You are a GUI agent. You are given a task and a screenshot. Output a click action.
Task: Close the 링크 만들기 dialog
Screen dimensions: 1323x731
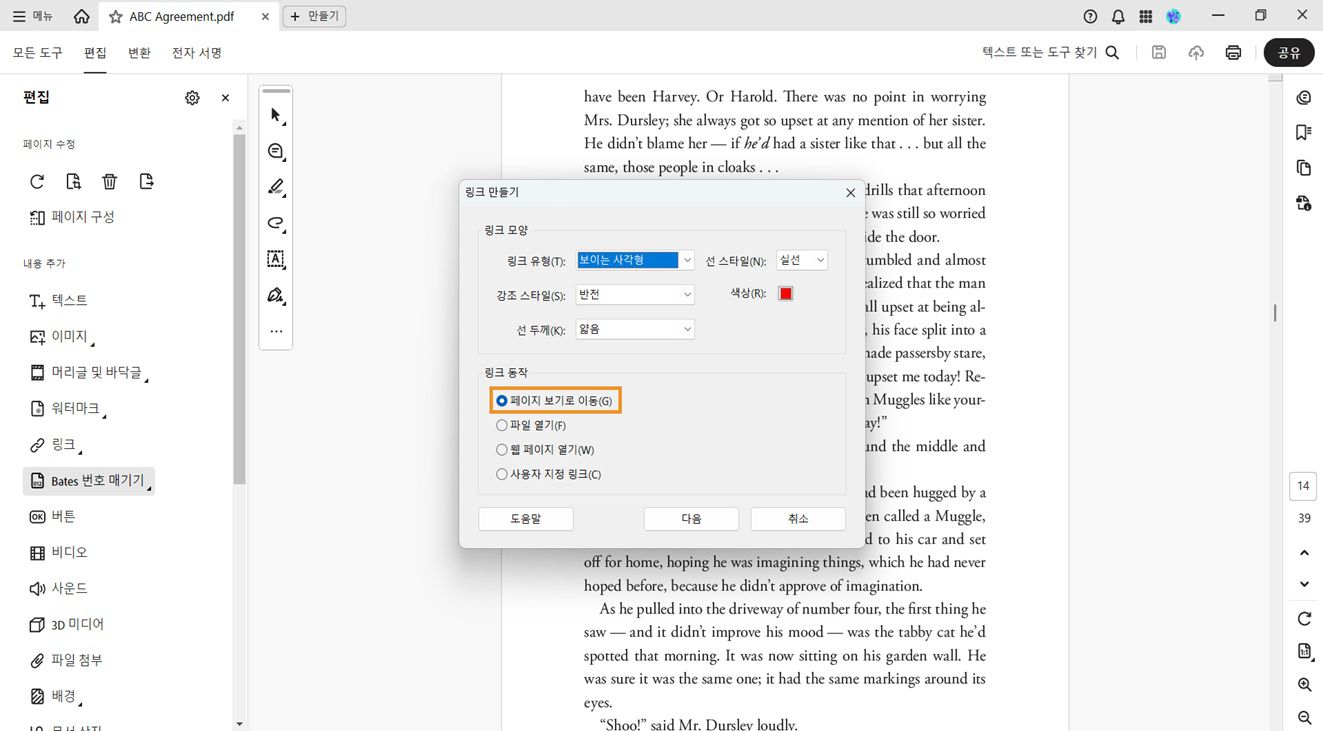click(851, 192)
